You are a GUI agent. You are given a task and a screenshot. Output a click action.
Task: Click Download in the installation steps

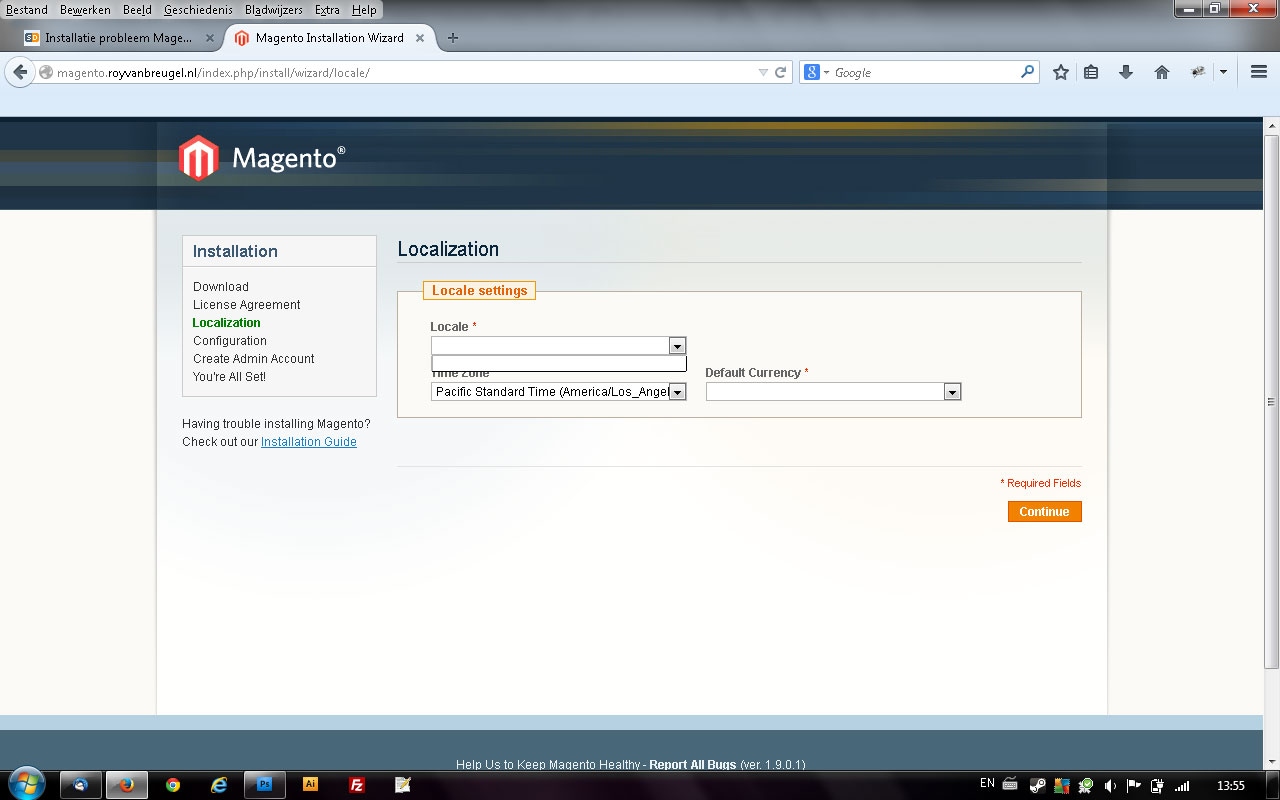pyautogui.click(x=221, y=287)
